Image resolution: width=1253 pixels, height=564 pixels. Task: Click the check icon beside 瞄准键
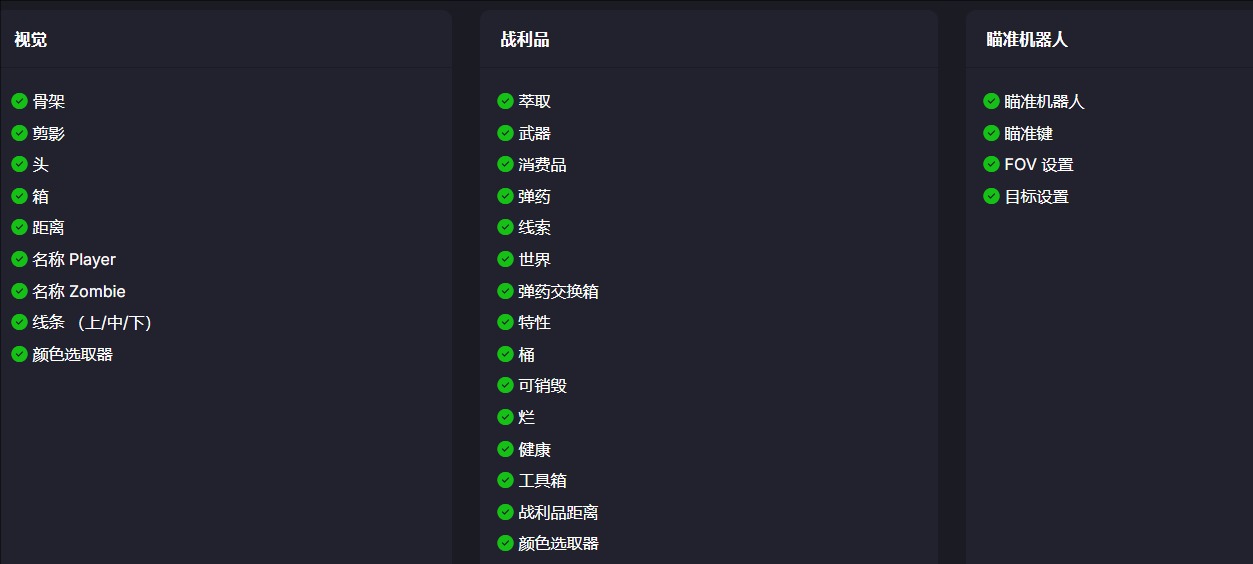pos(991,132)
